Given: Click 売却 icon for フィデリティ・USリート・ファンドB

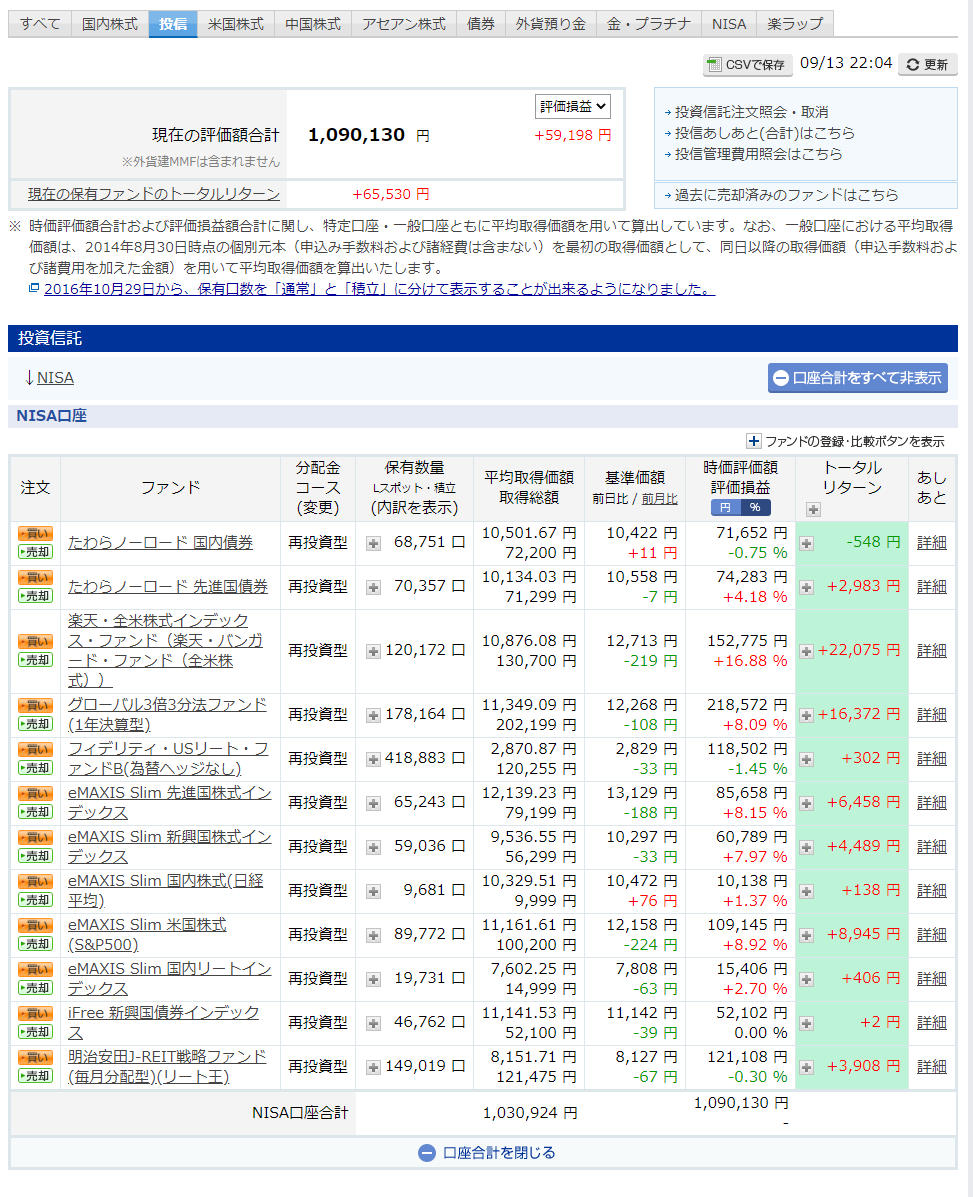Looking at the screenshot, I should [35, 768].
